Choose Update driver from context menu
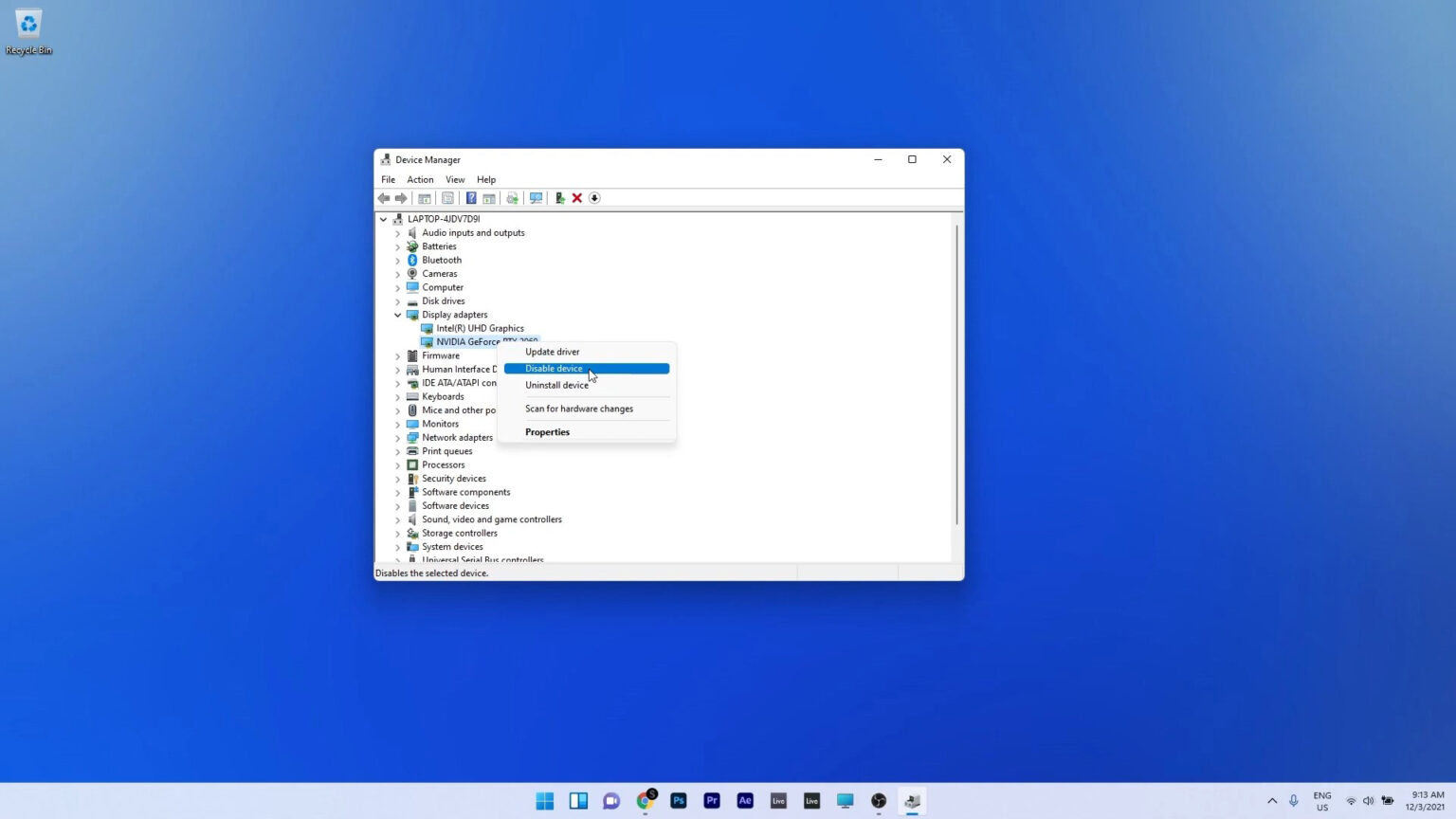Screen dimensions: 1456x819 point(552,352)
